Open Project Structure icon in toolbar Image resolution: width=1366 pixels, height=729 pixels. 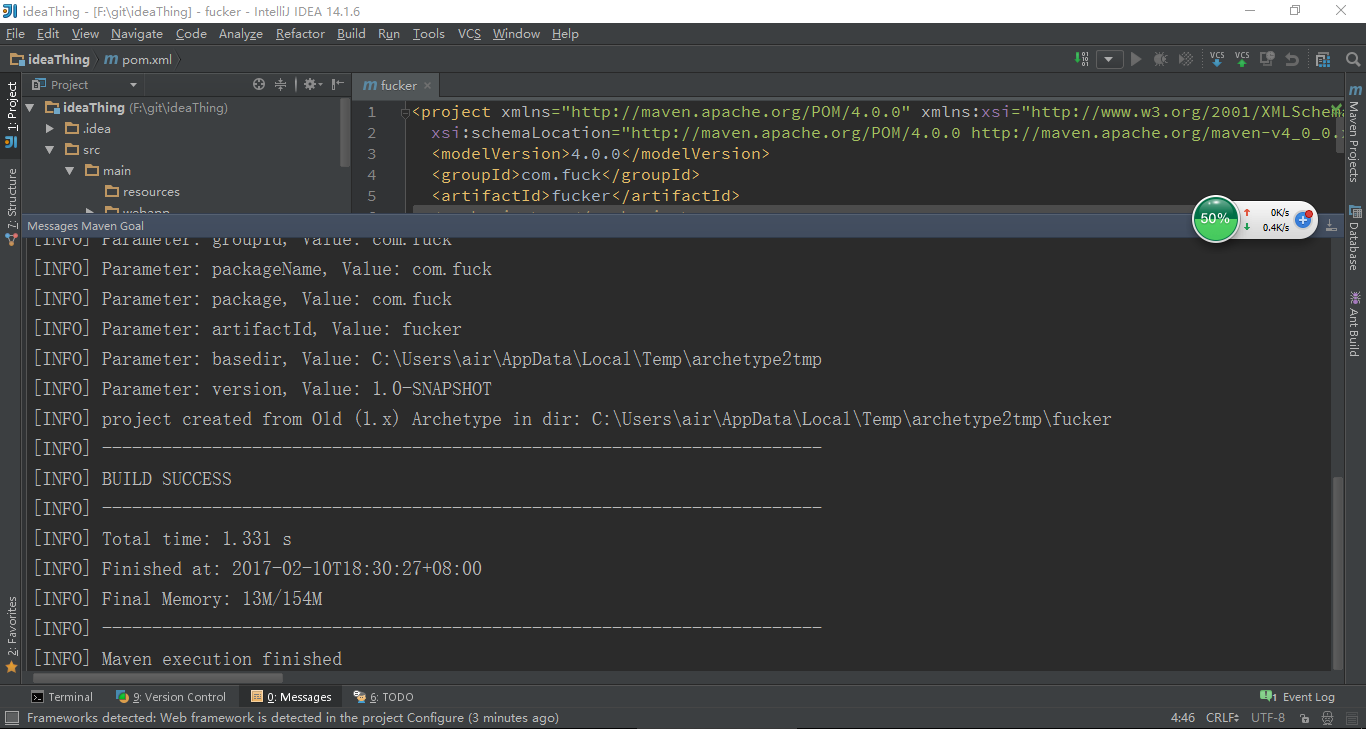[1322, 59]
